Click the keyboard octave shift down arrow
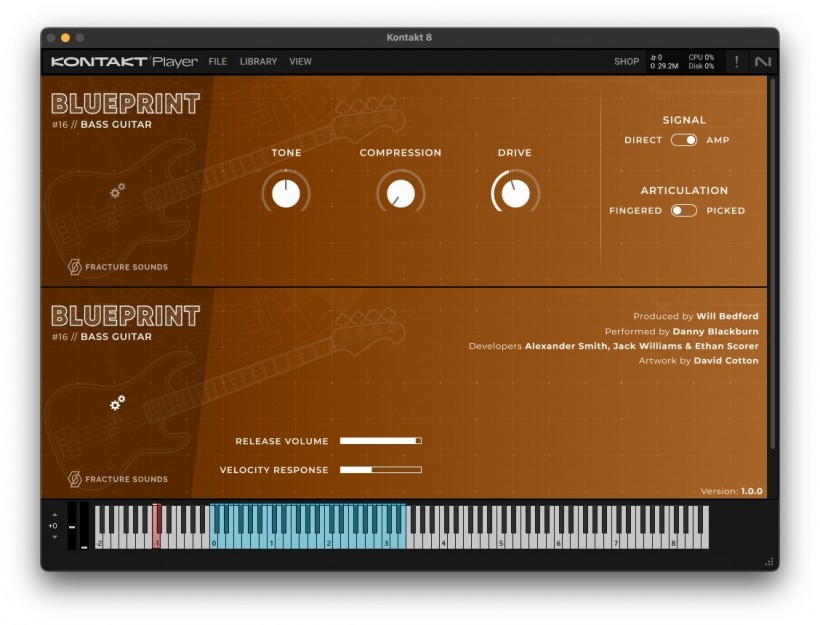Viewport: 820px width, 625px height. click(54, 537)
